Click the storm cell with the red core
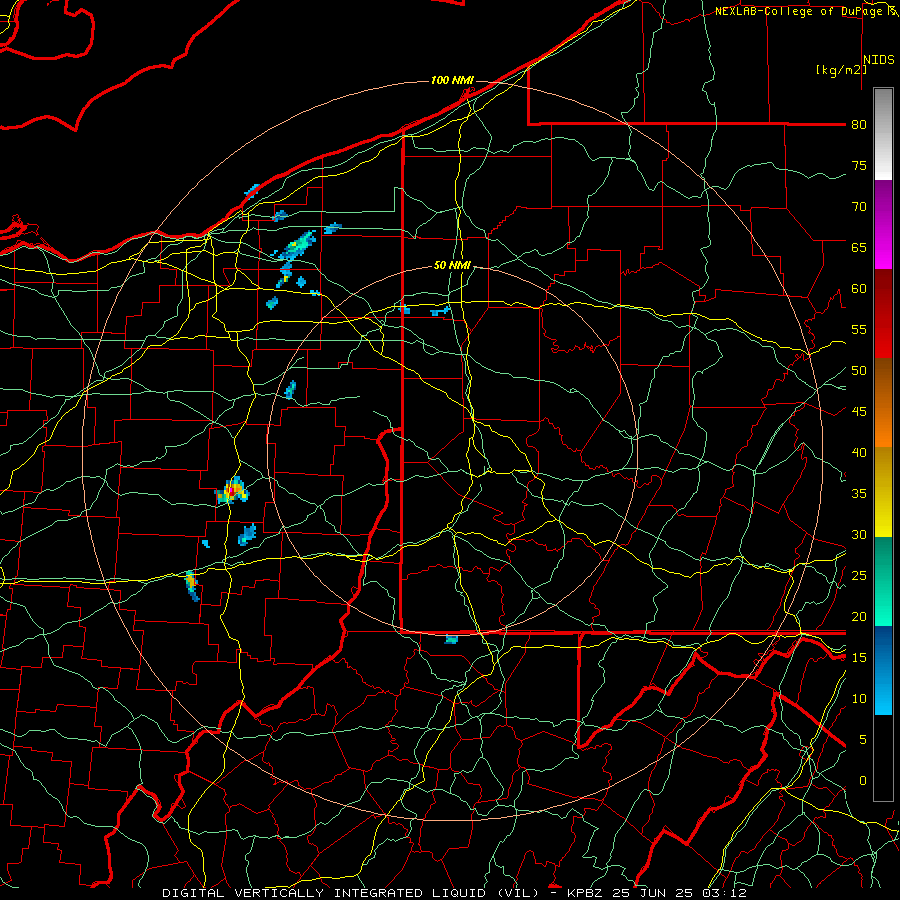900x900 pixels. click(232, 491)
